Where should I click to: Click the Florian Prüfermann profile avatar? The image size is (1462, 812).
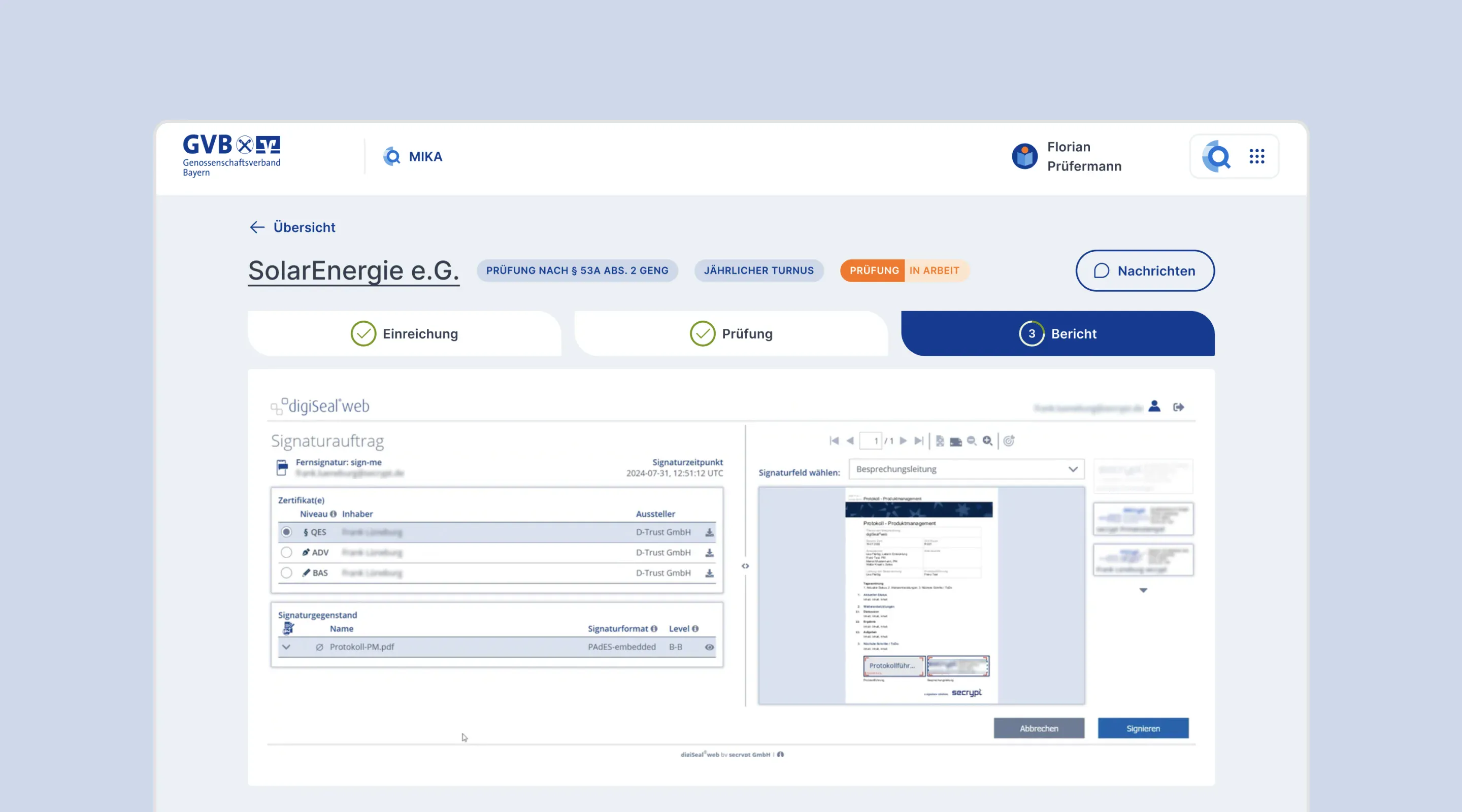(x=1024, y=157)
